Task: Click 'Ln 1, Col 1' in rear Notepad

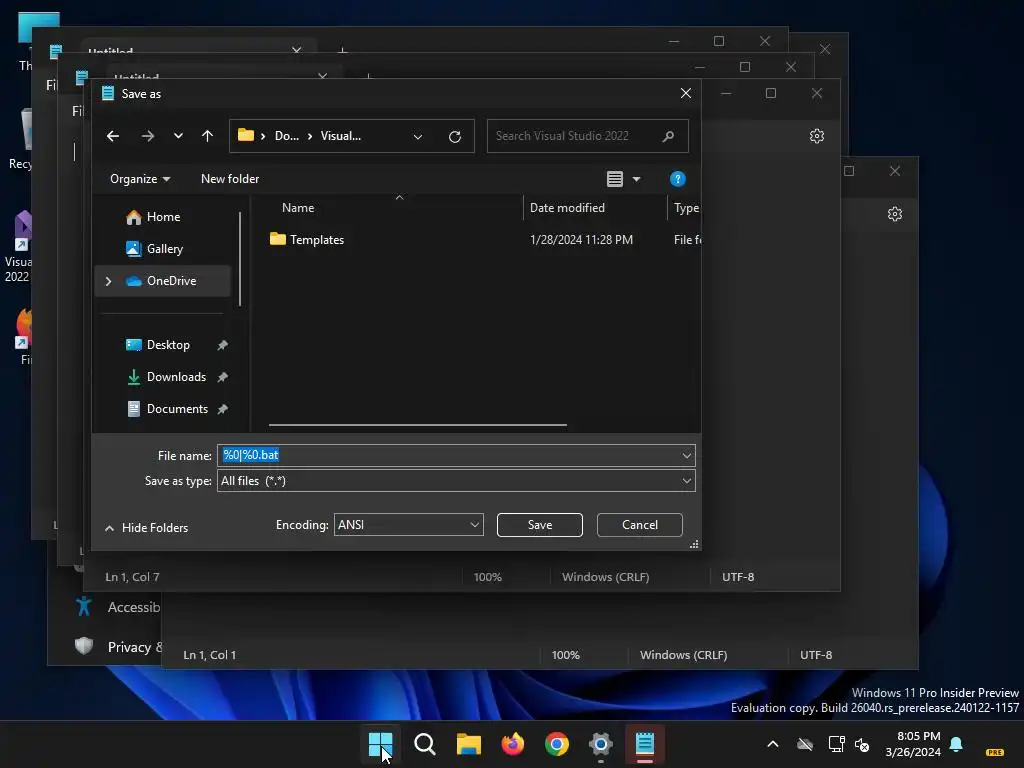Action: pos(210,654)
